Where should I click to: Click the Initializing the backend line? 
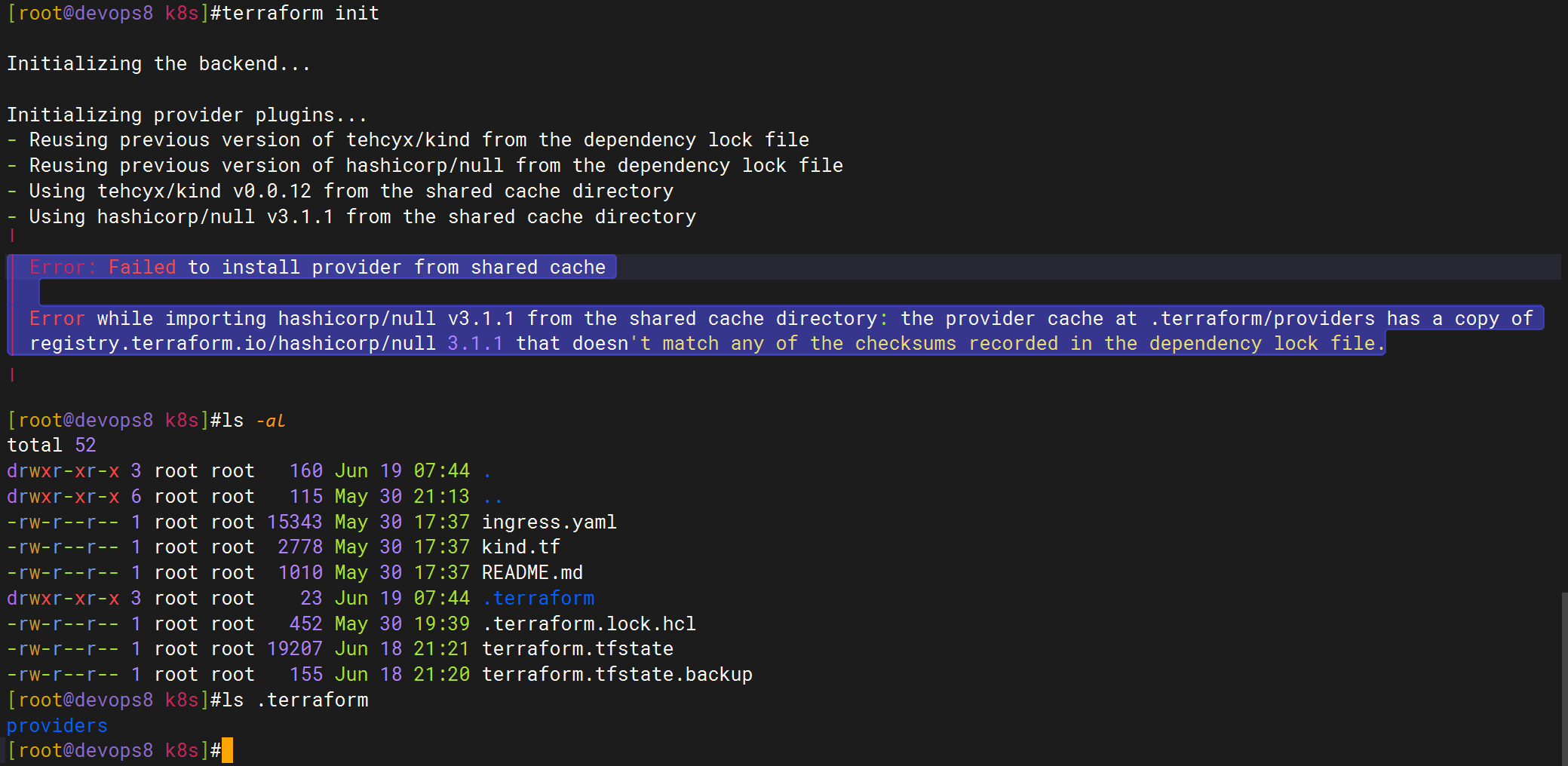[x=159, y=63]
